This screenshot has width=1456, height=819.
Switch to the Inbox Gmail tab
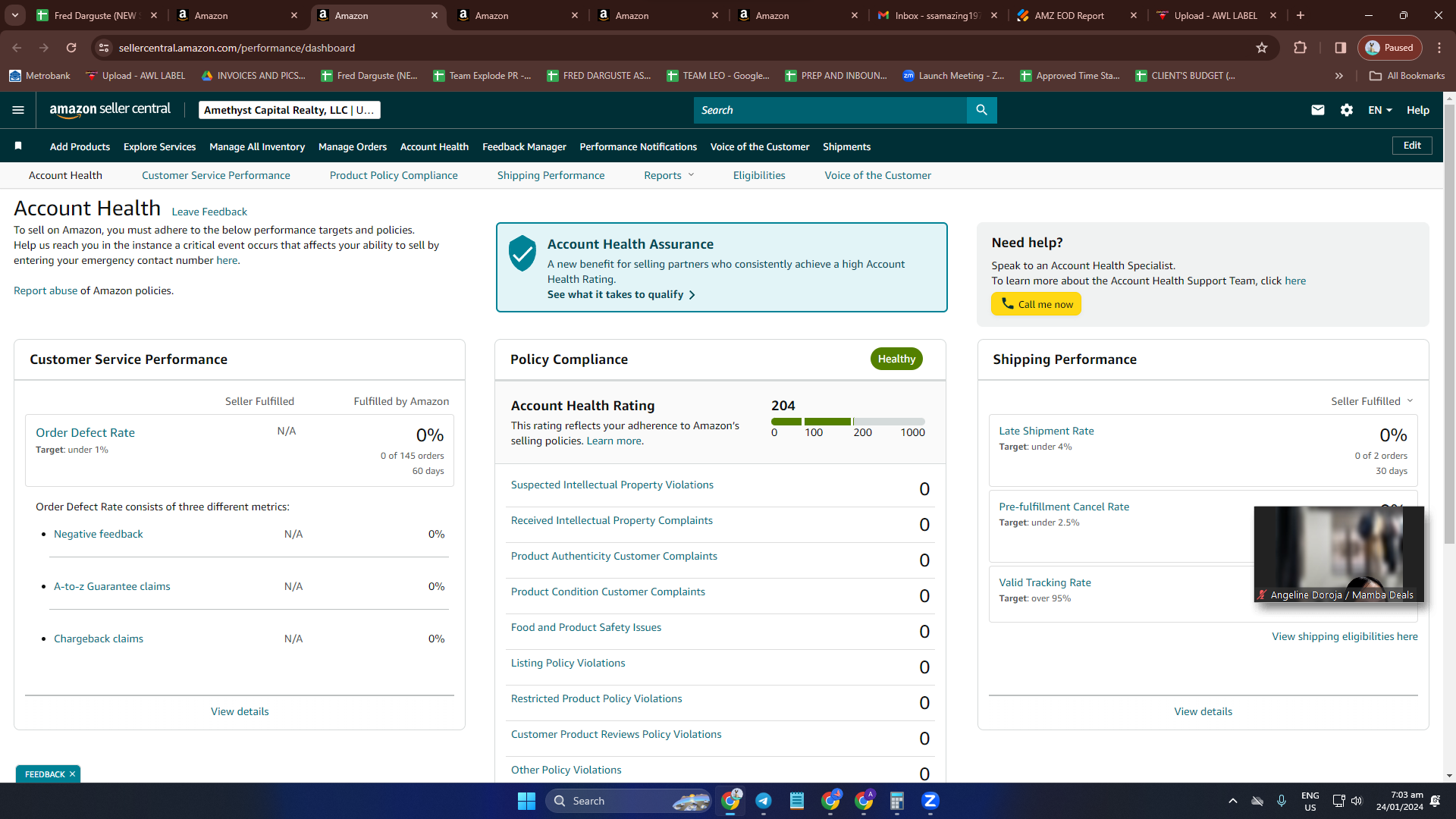937,15
